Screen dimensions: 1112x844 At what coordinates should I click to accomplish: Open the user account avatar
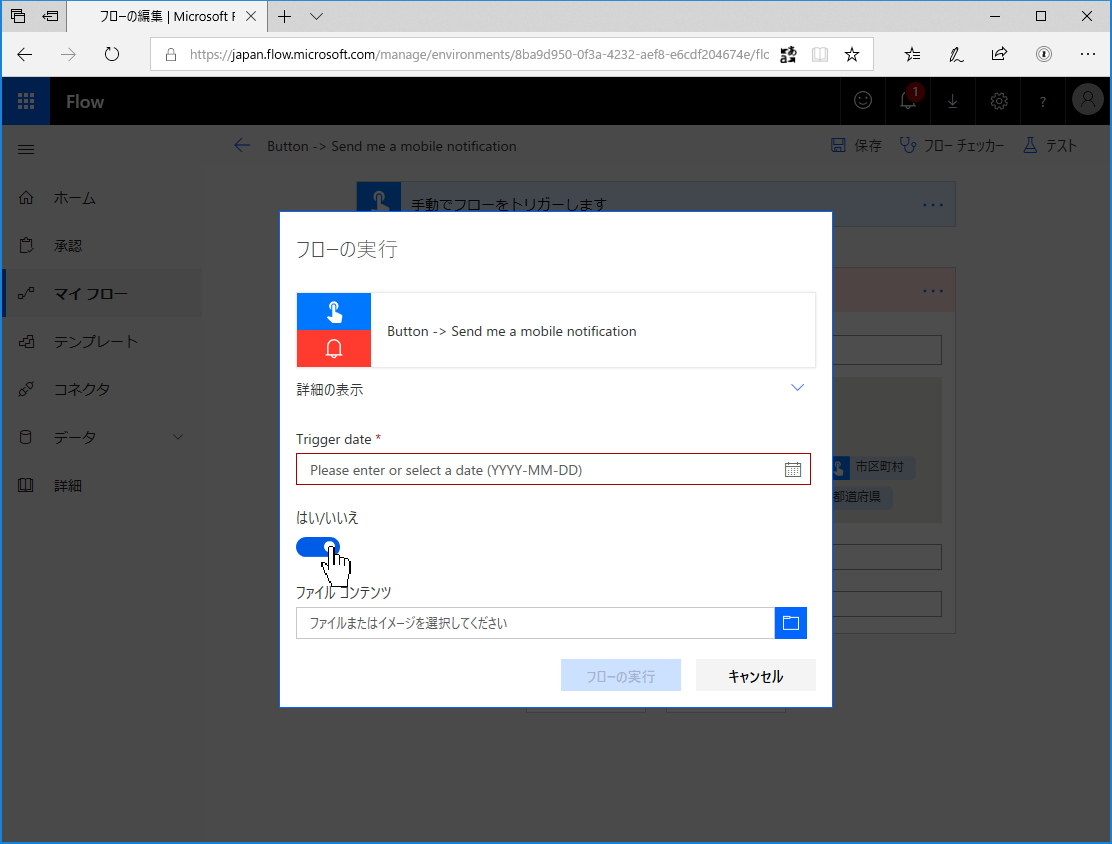[x=1088, y=100]
